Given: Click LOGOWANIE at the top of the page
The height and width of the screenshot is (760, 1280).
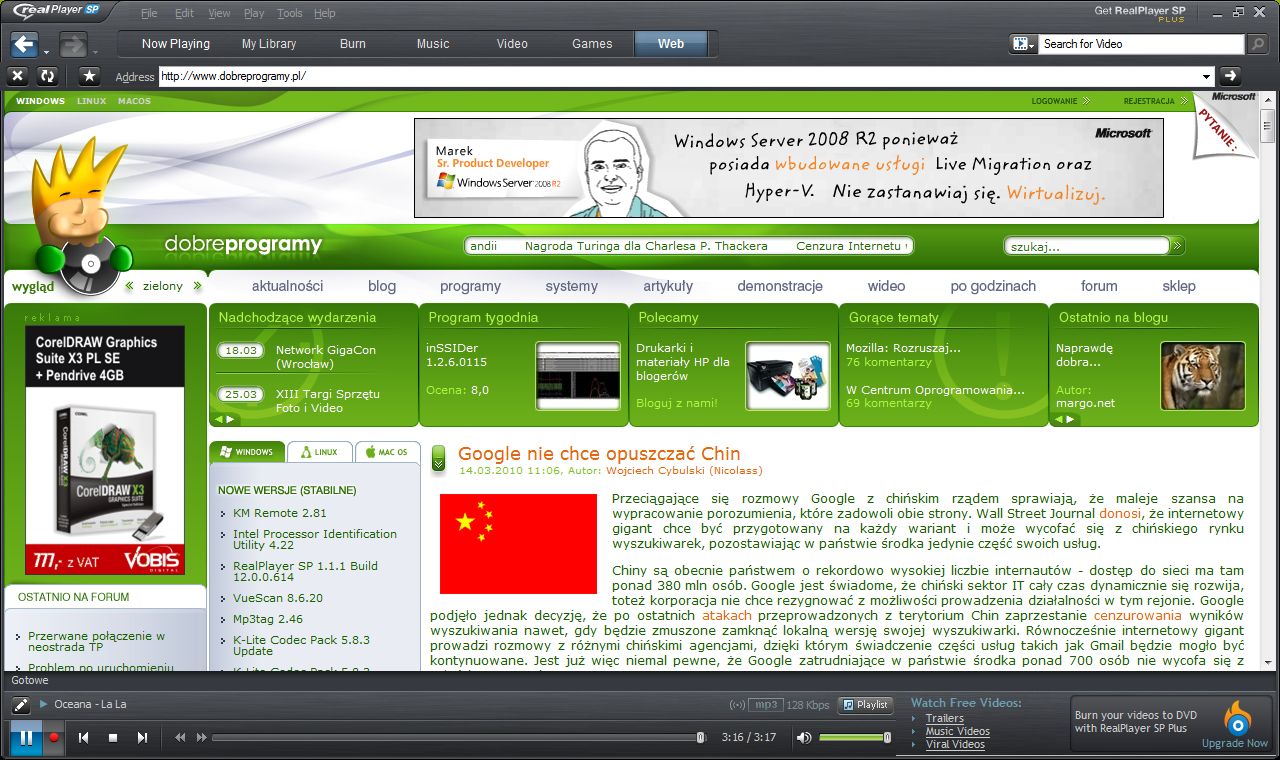Looking at the screenshot, I should 1055,101.
